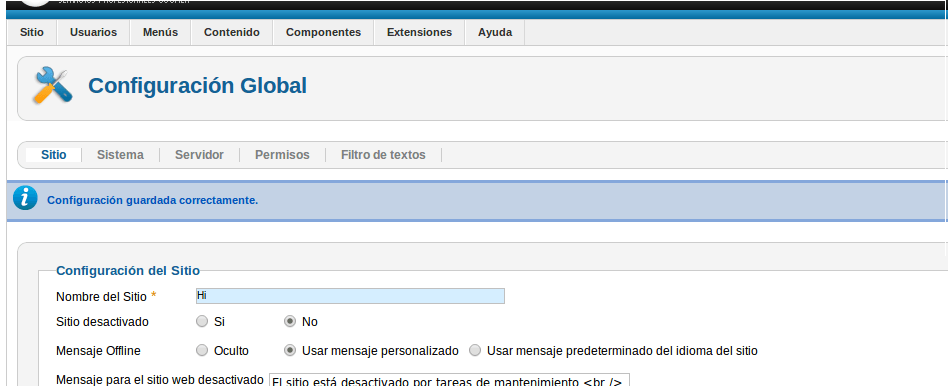948x386 pixels.
Task: Open the Usuarios menu
Action: pos(93,33)
